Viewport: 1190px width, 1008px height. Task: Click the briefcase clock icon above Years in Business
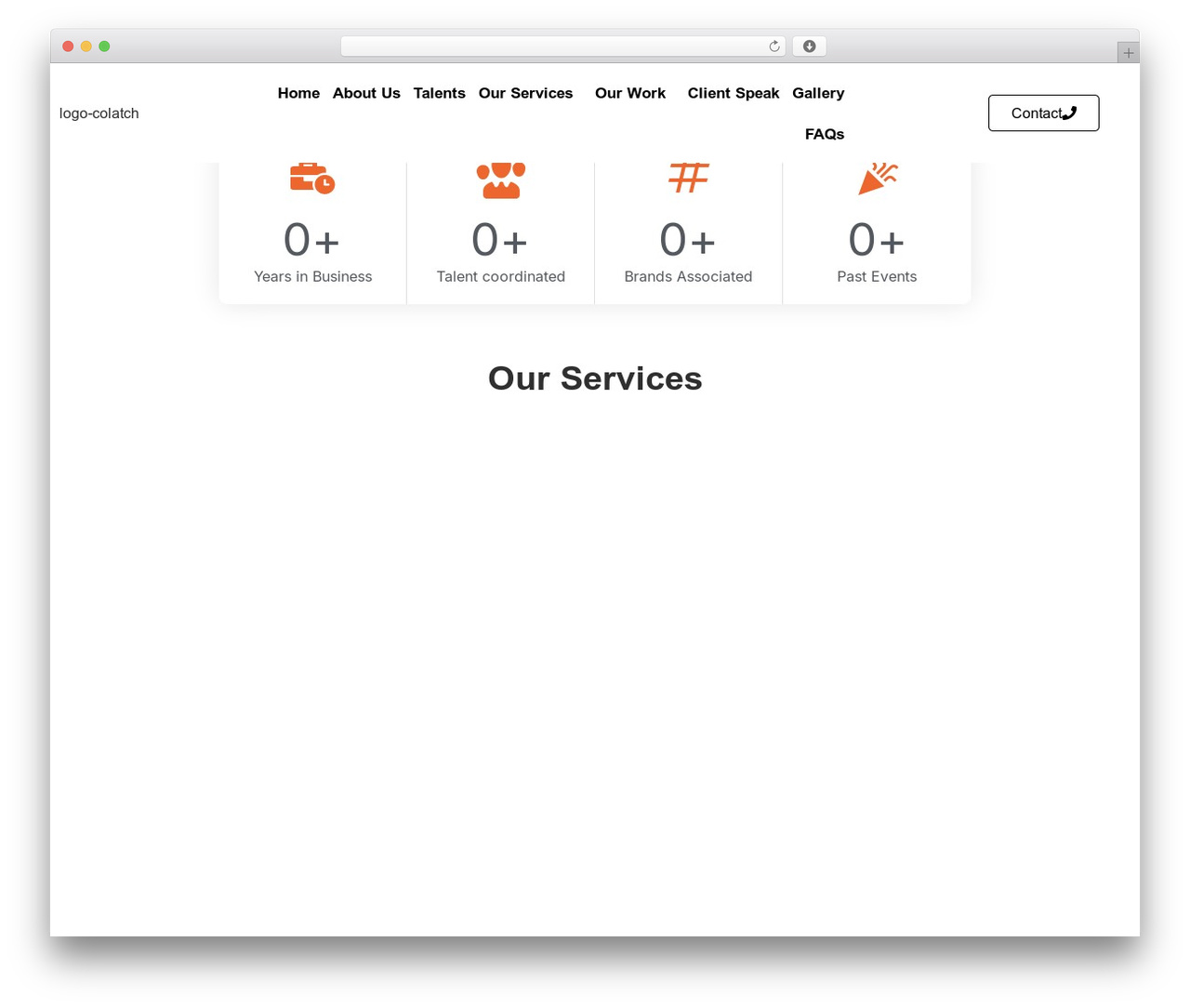312,179
